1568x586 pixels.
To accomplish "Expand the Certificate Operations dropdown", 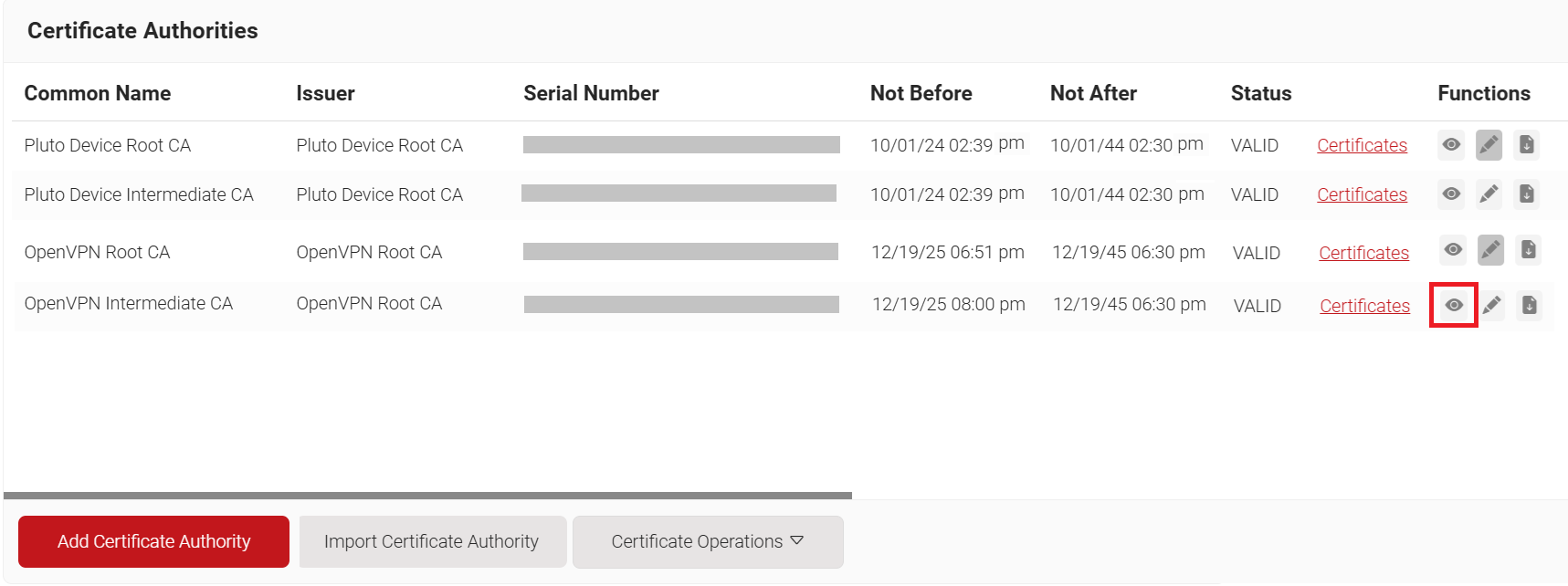I will pos(708,542).
